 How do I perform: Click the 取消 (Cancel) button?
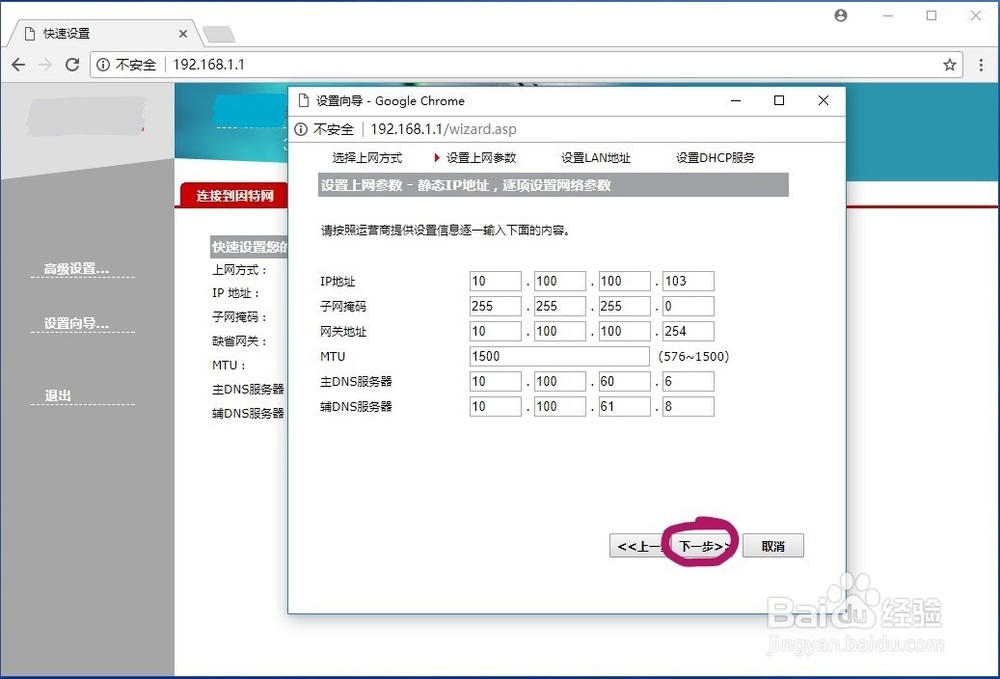coord(773,545)
